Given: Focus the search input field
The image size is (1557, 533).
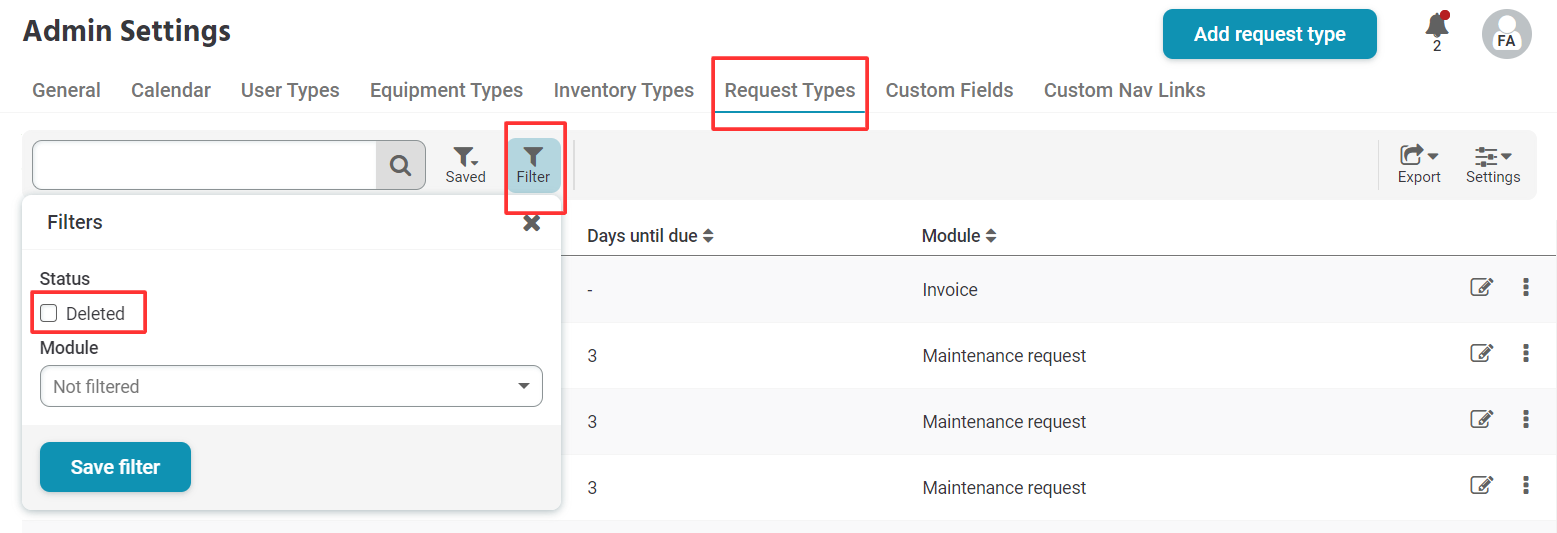Looking at the screenshot, I should point(204,165).
